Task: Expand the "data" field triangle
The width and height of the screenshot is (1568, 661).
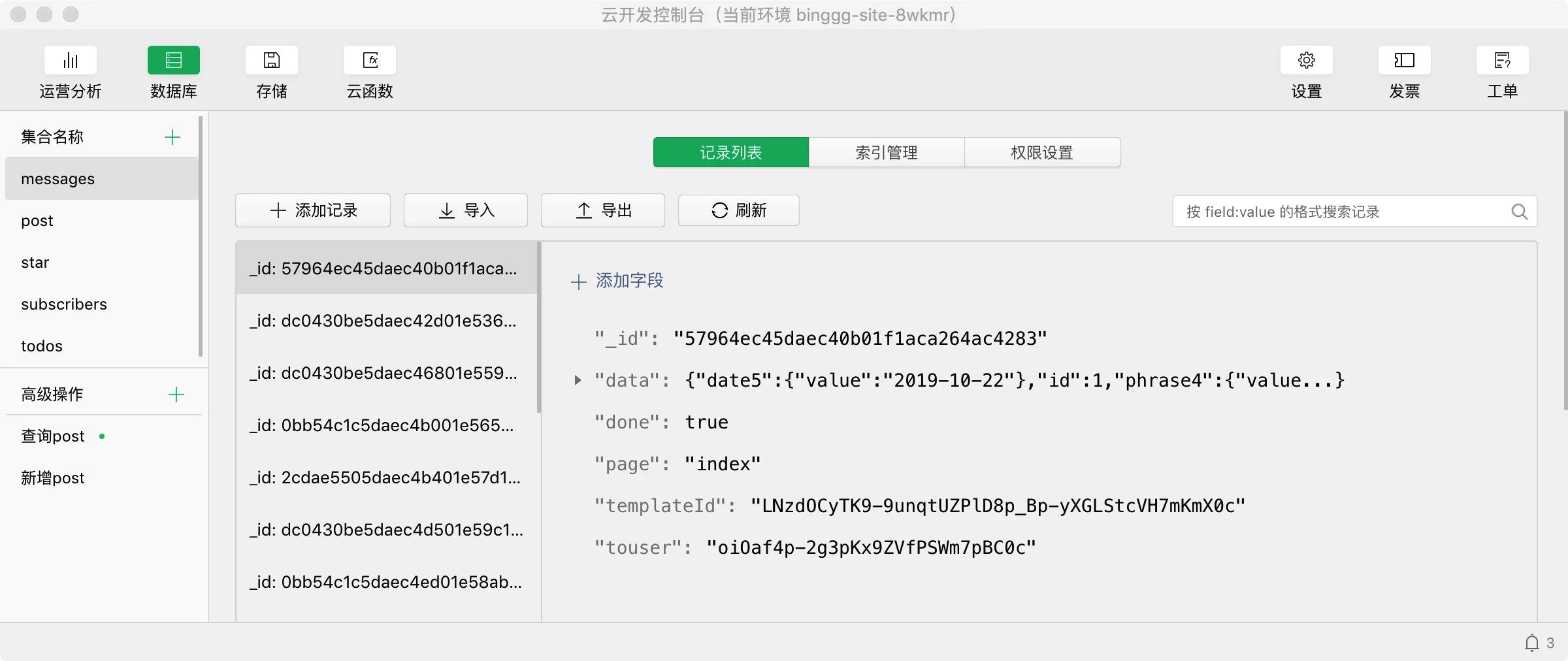Action: pyautogui.click(x=578, y=380)
